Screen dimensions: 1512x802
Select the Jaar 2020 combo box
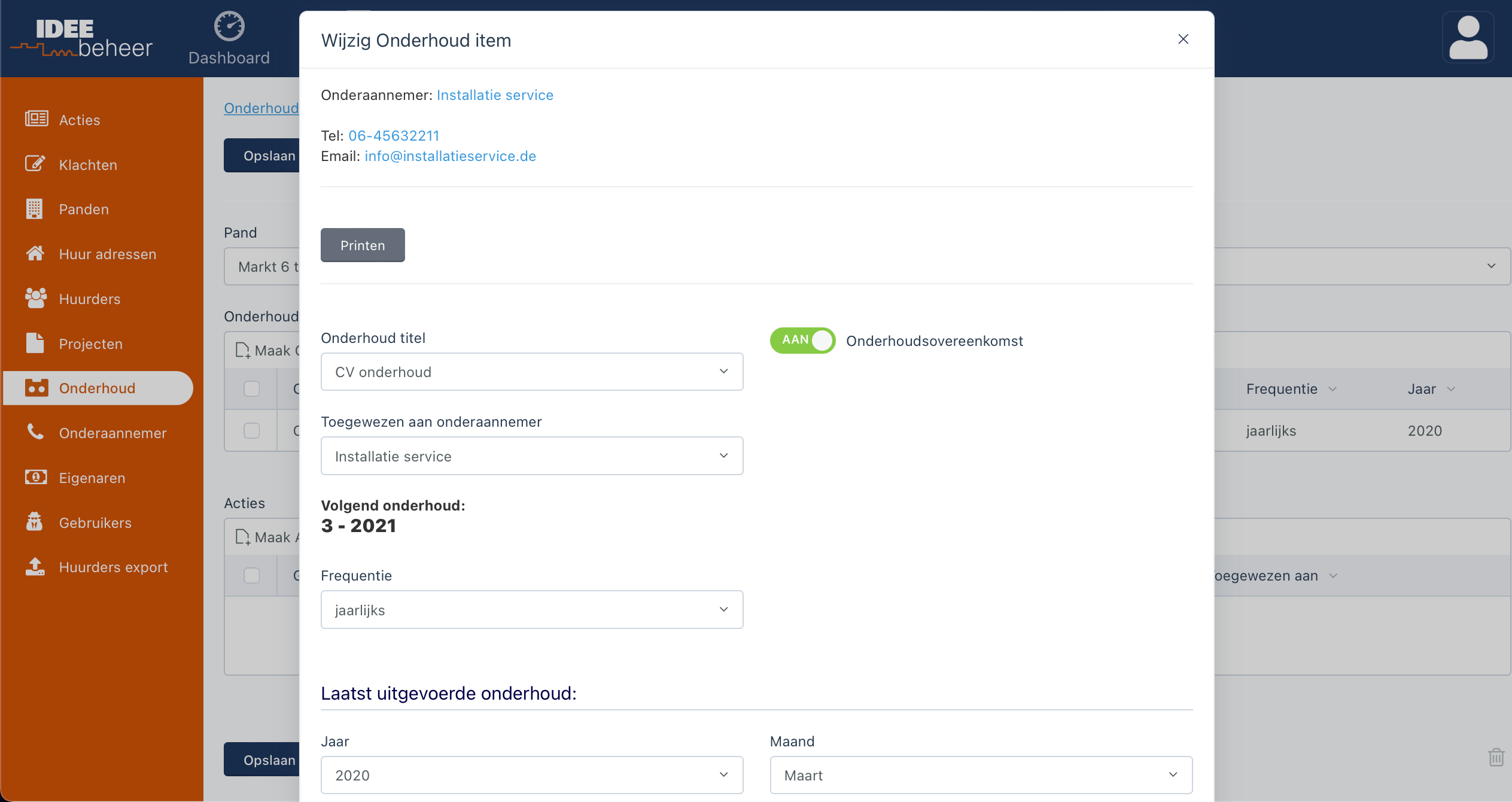coord(532,775)
